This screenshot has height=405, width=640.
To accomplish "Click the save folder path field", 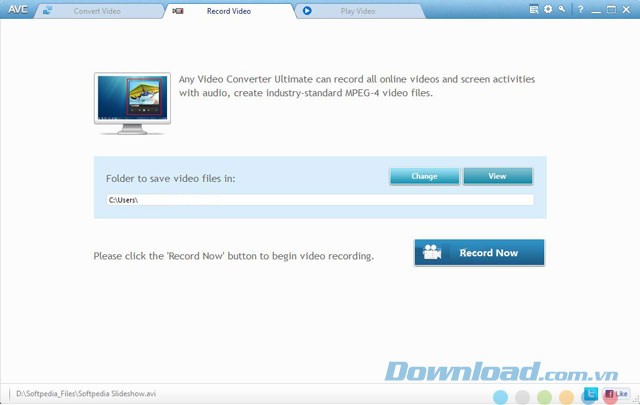I will pos(320,200).
